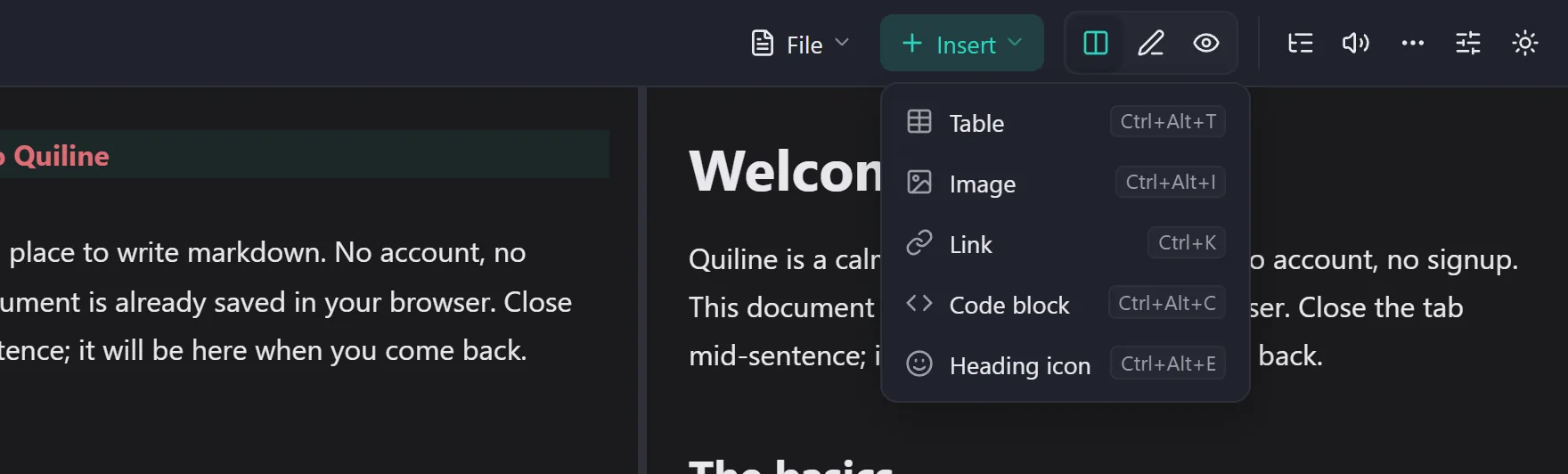
Task: Click the speaker read-aloud icon
Action: 1356,43
